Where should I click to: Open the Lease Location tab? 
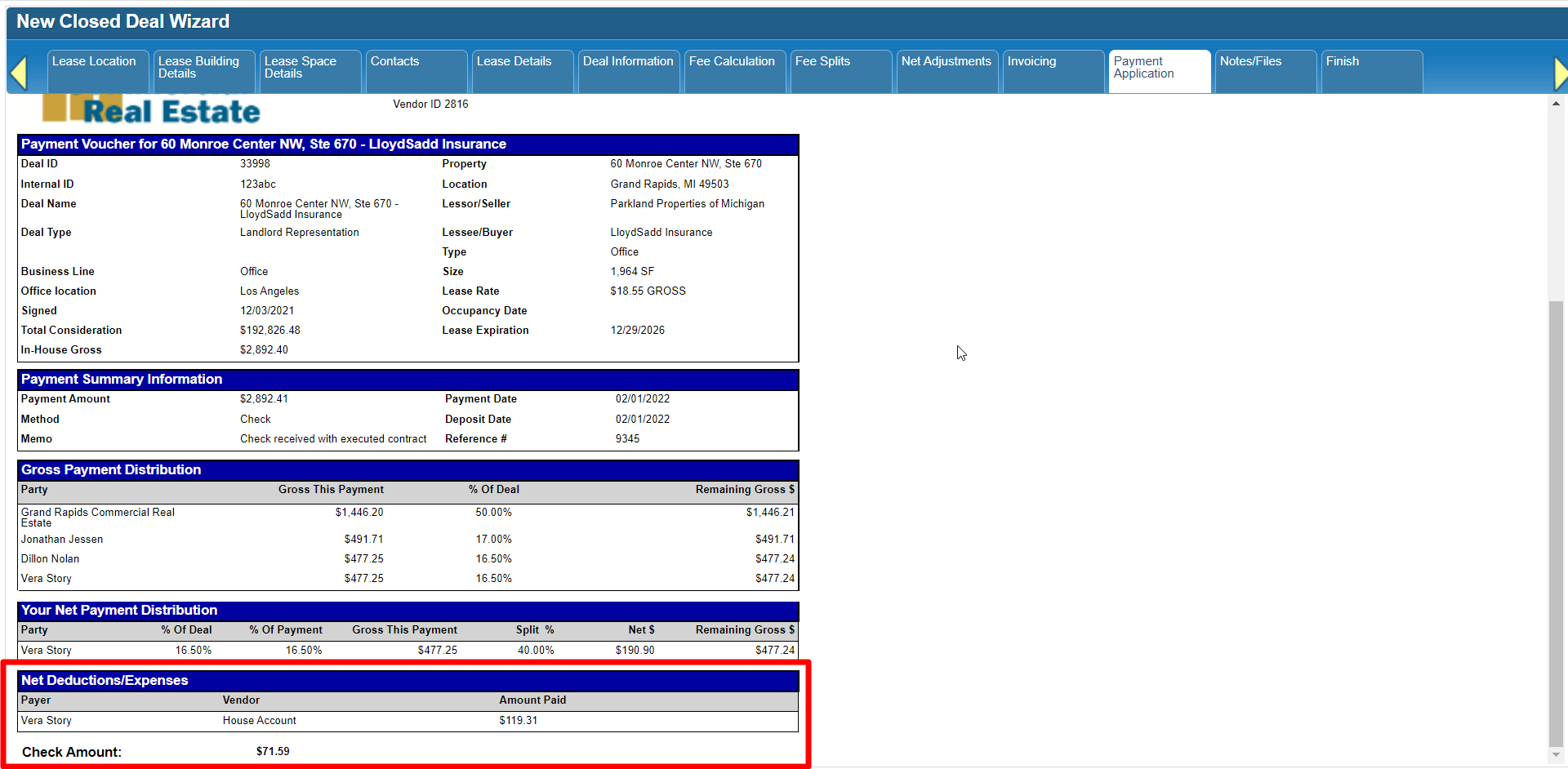pyautogui.click(x=97, y=70)
